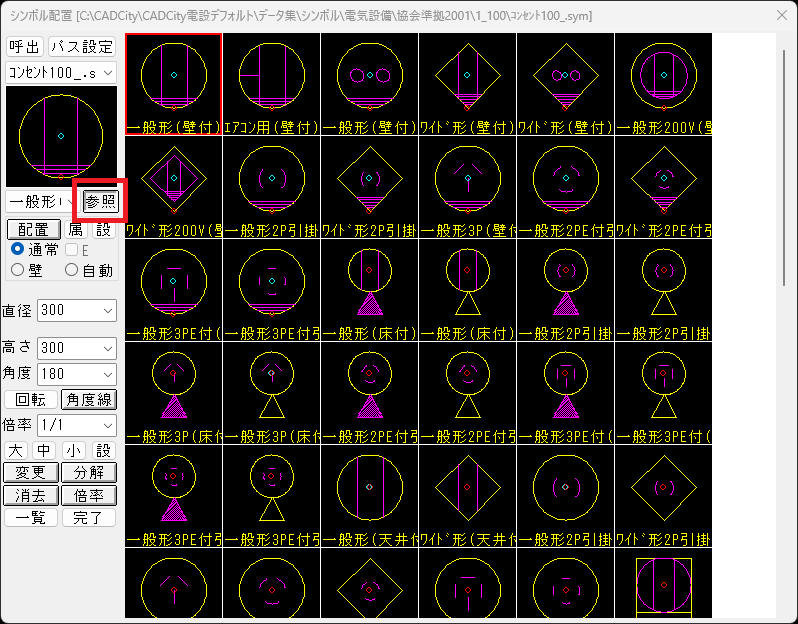Close the シンボル配置 dialog

coord(782,16)
